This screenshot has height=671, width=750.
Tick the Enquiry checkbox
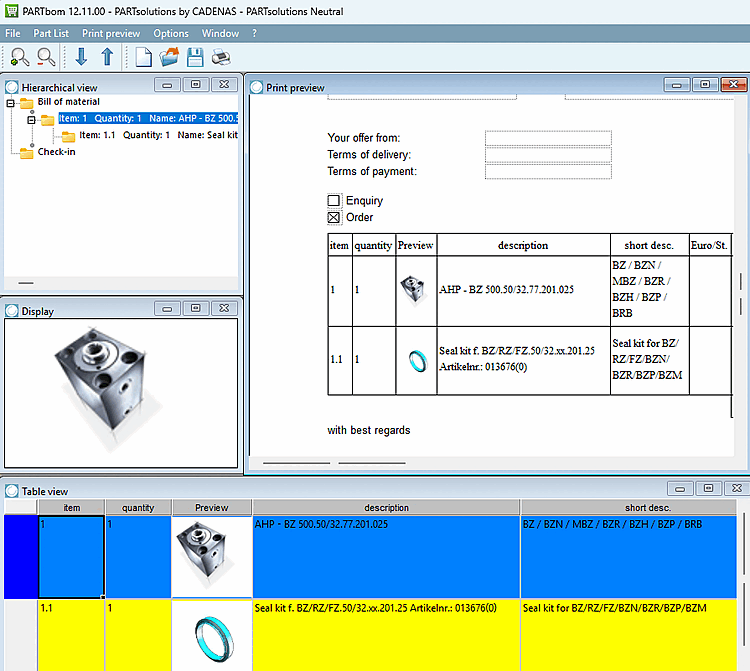pos(334,201)
